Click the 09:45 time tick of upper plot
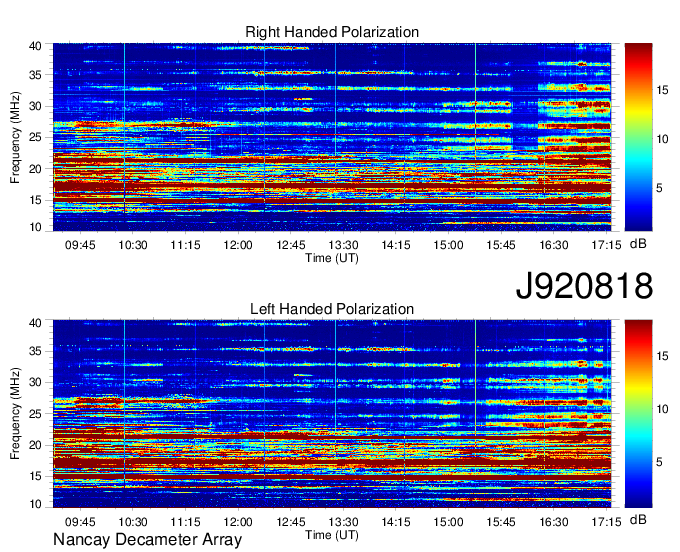This screenshot has height=552, width=680. [x=80, y=245]
